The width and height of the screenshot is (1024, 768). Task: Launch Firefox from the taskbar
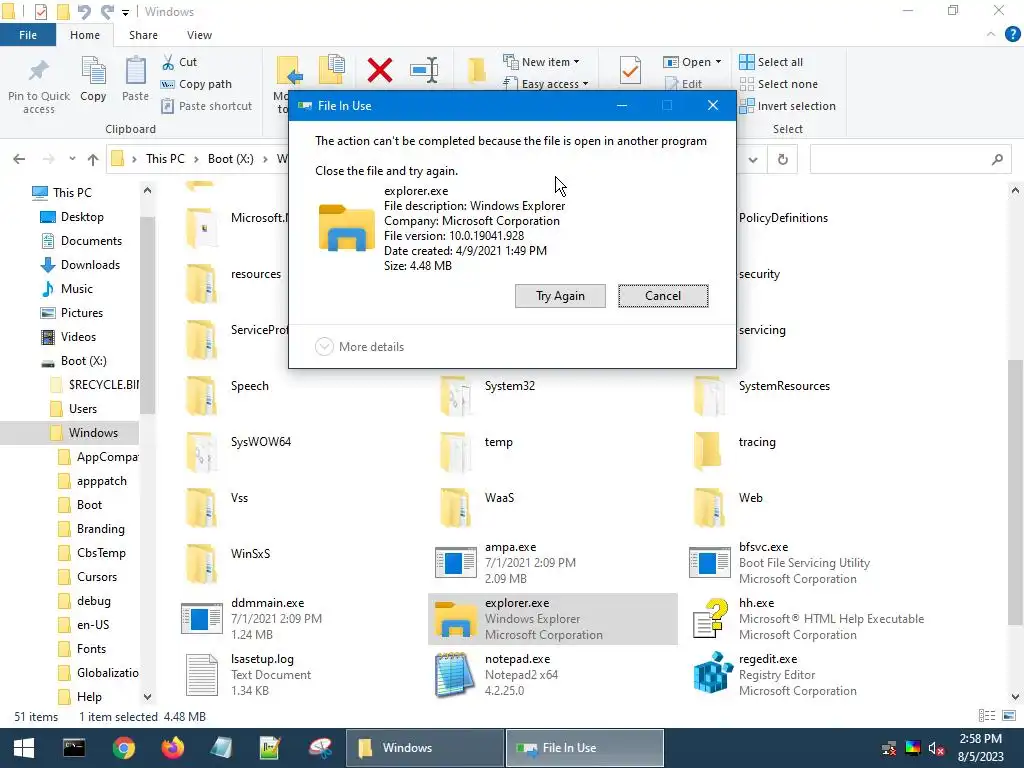173,748
